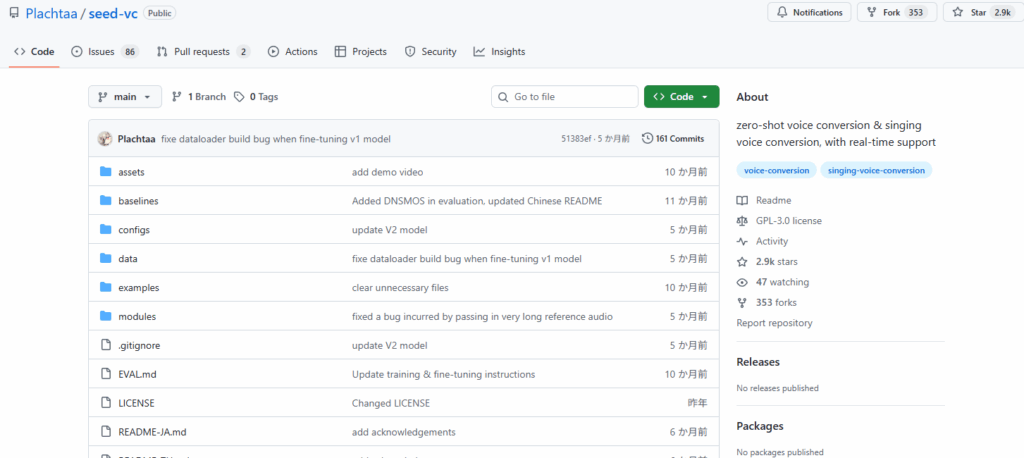Screen dimensions: 1024x458
Task: Open the configs folder
Action: (134, 230)
